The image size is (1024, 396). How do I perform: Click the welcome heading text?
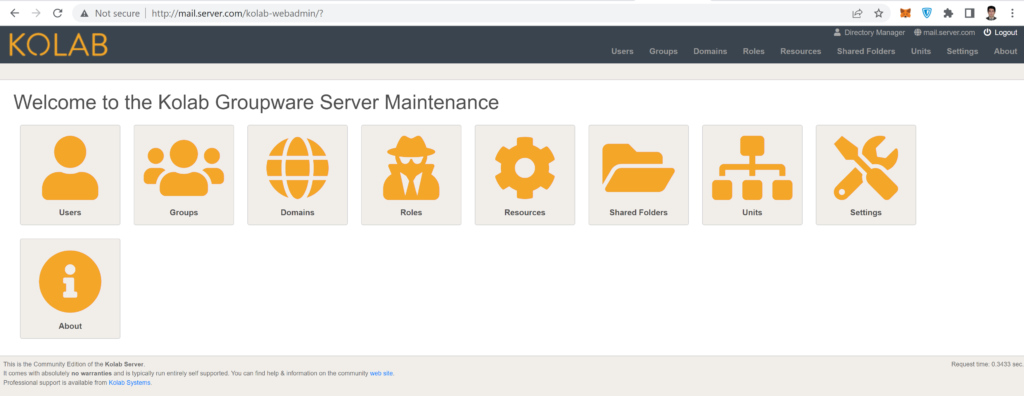coord(256,102)
